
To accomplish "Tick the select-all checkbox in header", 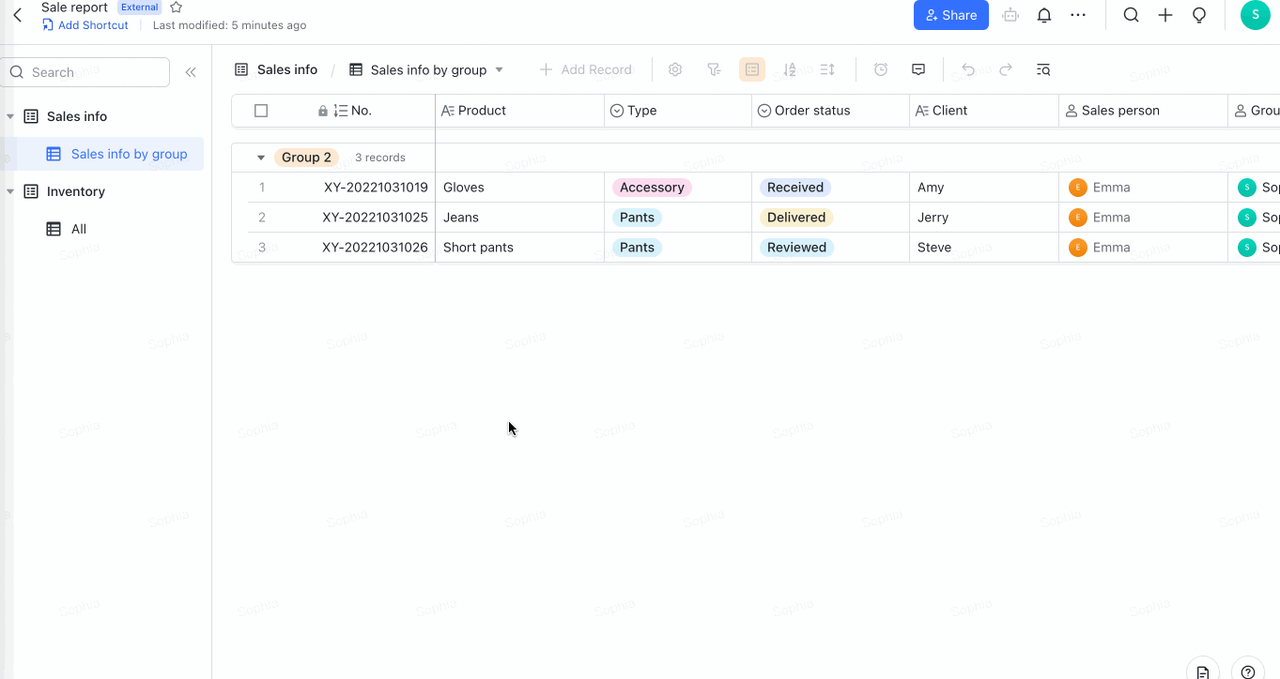I will (261, 111).
